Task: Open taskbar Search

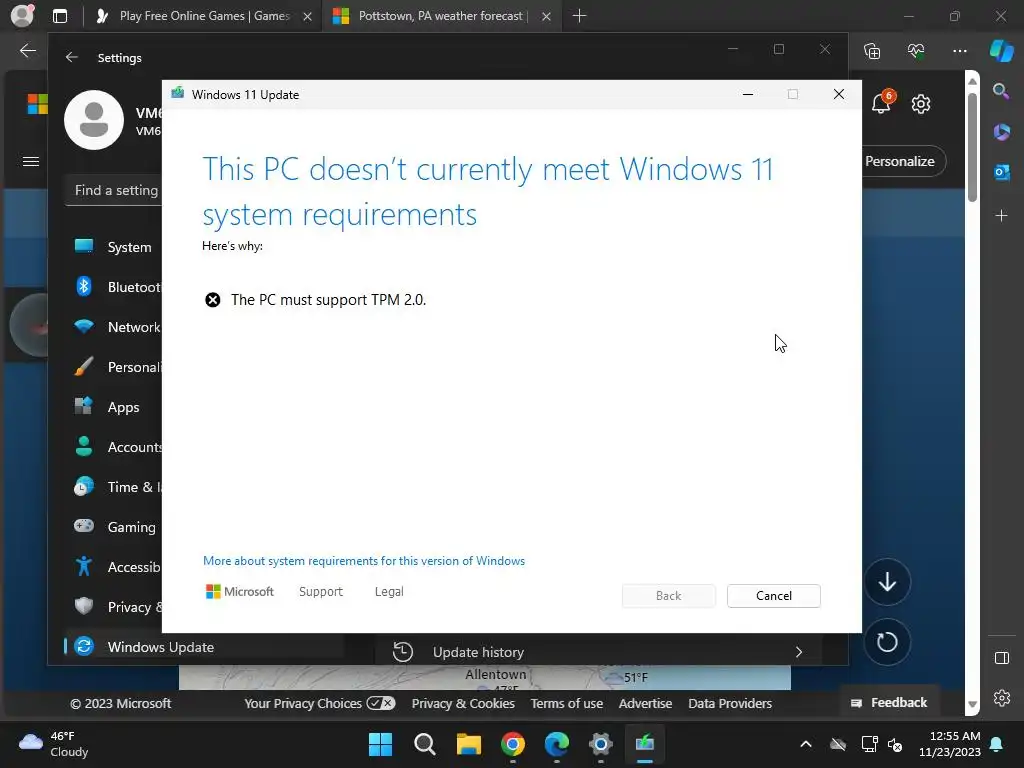Action: coord(424,744)
